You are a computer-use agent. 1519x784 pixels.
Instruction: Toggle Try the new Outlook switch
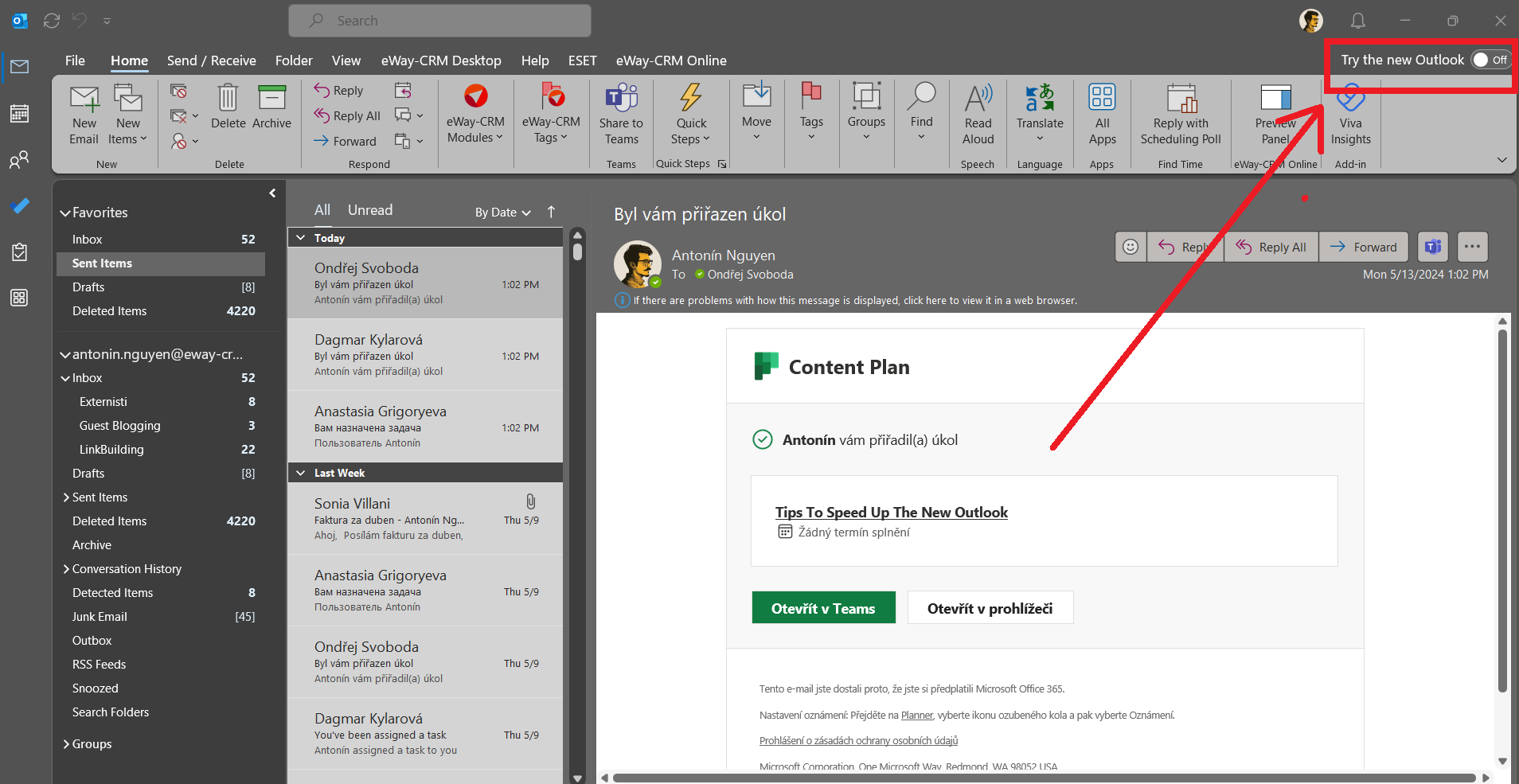coord(1490,60)
